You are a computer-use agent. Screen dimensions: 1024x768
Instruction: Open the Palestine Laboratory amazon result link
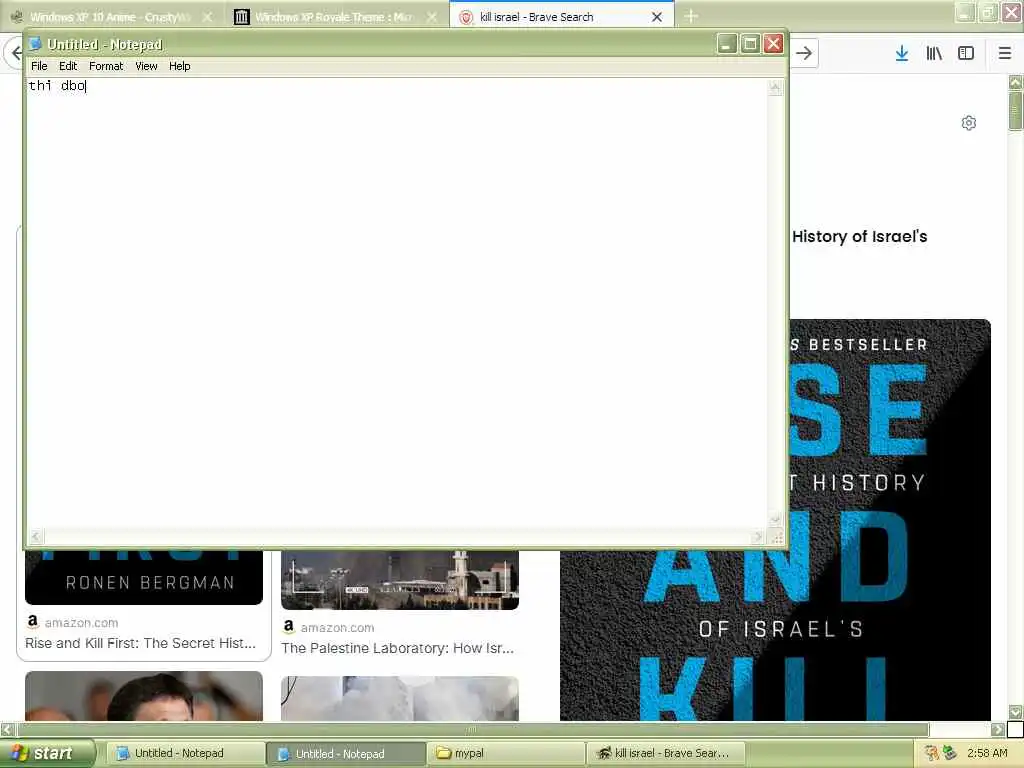coord(397,648)
